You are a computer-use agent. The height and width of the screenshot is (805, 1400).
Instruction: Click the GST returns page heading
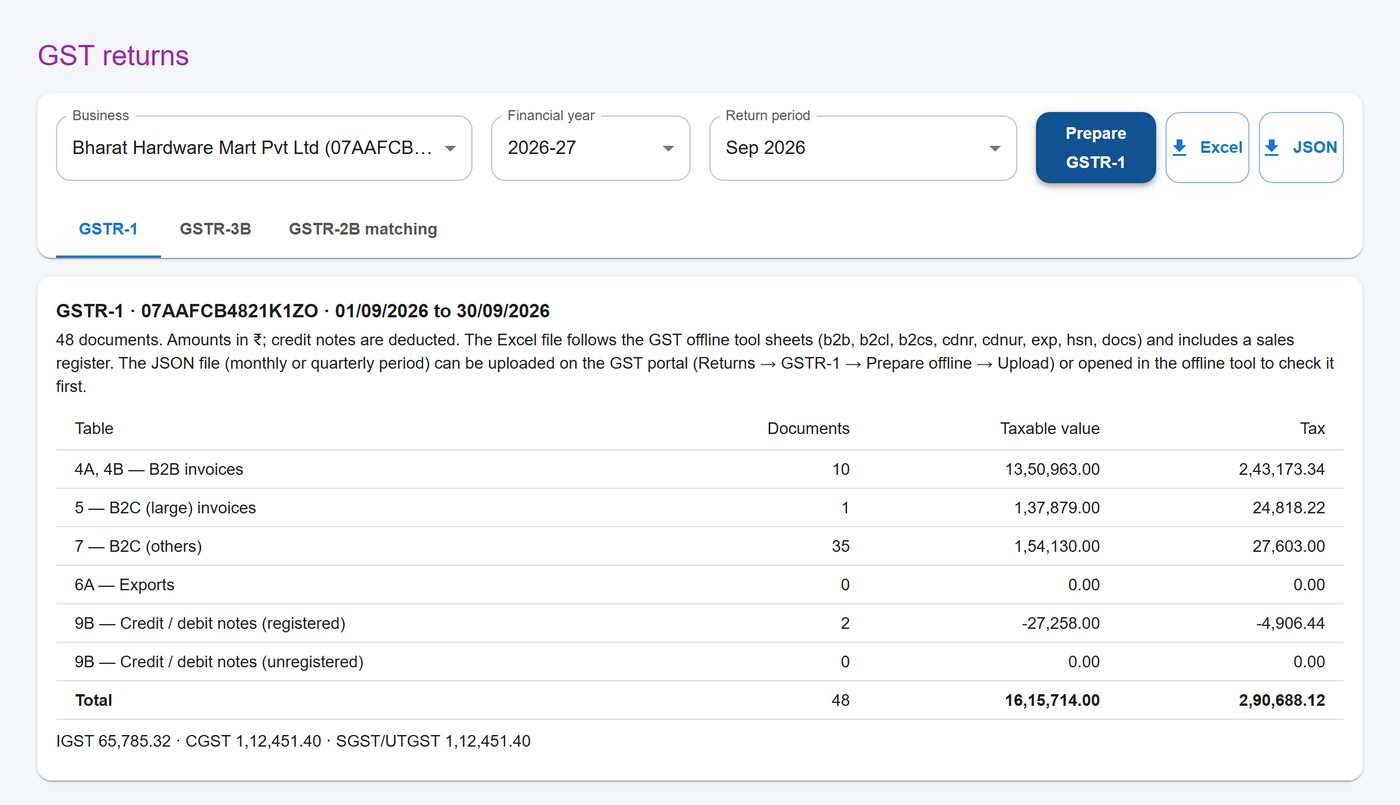[113, 55]
